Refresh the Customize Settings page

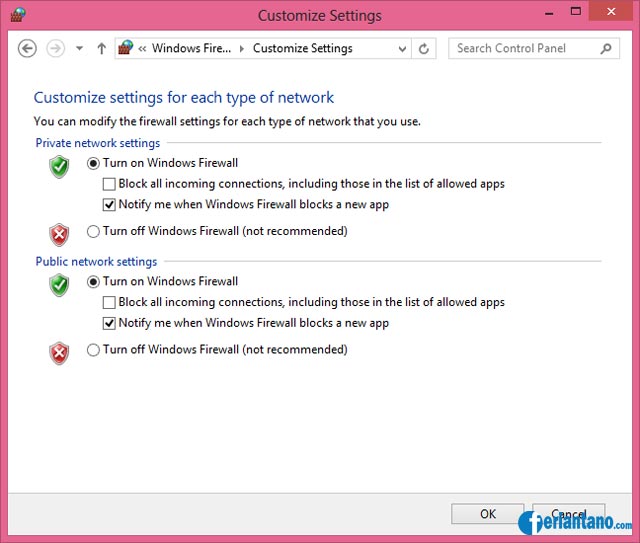point(424,49)
